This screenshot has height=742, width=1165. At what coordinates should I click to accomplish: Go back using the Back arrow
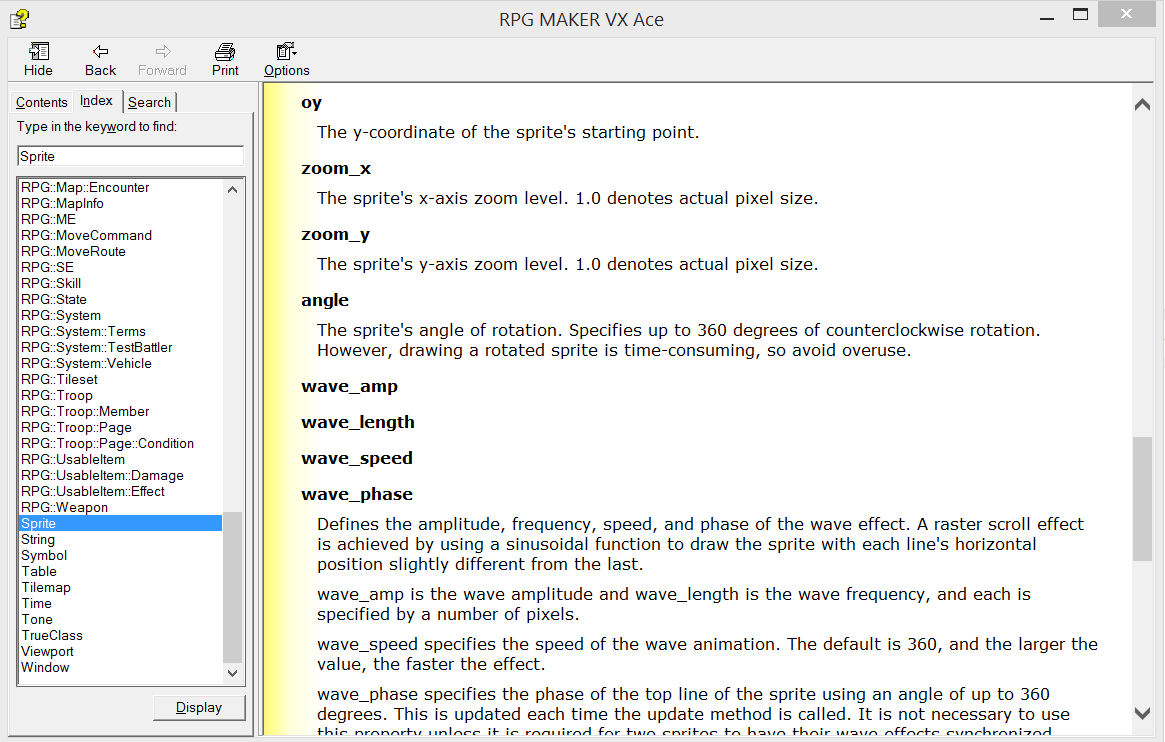[100, 59]
